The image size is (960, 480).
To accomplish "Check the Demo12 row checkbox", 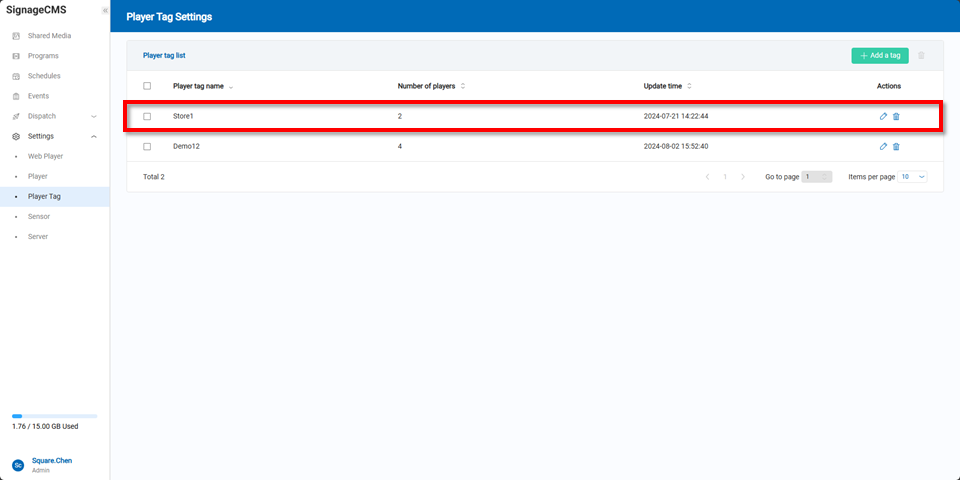I will coord(147,146).
